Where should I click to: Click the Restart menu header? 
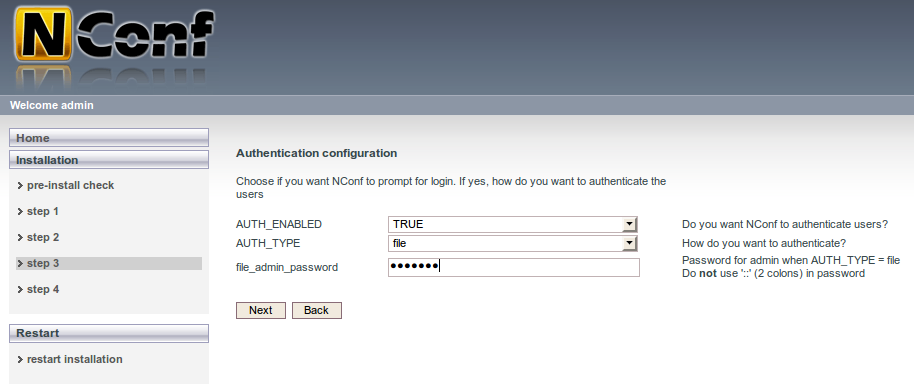click(109, 333)
